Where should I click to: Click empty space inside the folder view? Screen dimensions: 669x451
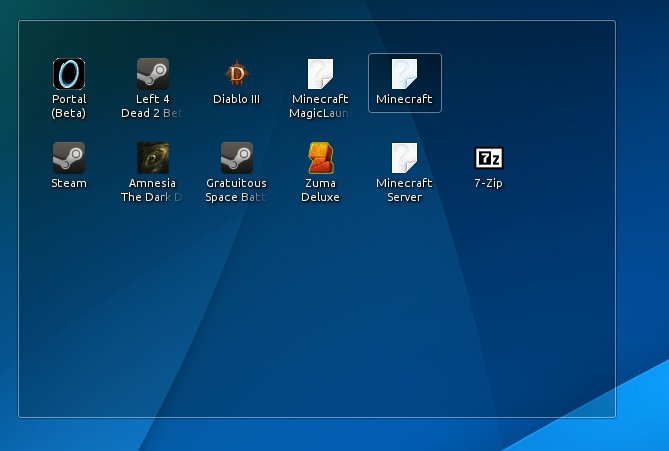(x=300, y=320)
